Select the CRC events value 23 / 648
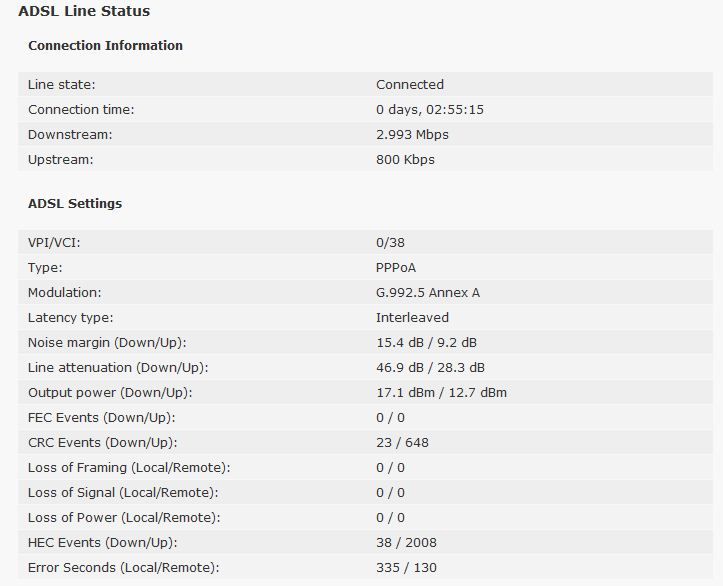Viewport: 723px width, 586px height. tap(404, 443)
